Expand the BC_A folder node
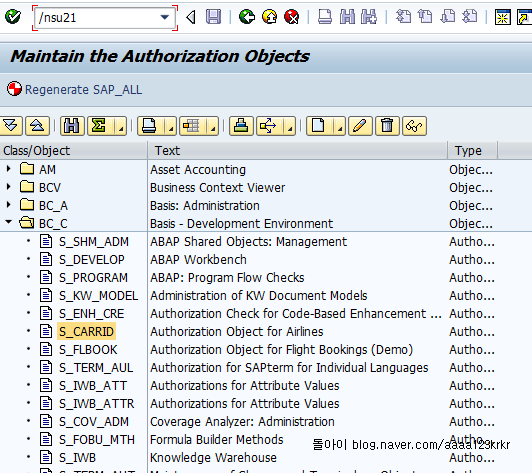Screen dimensions: 532x473 tap(9, 204)
